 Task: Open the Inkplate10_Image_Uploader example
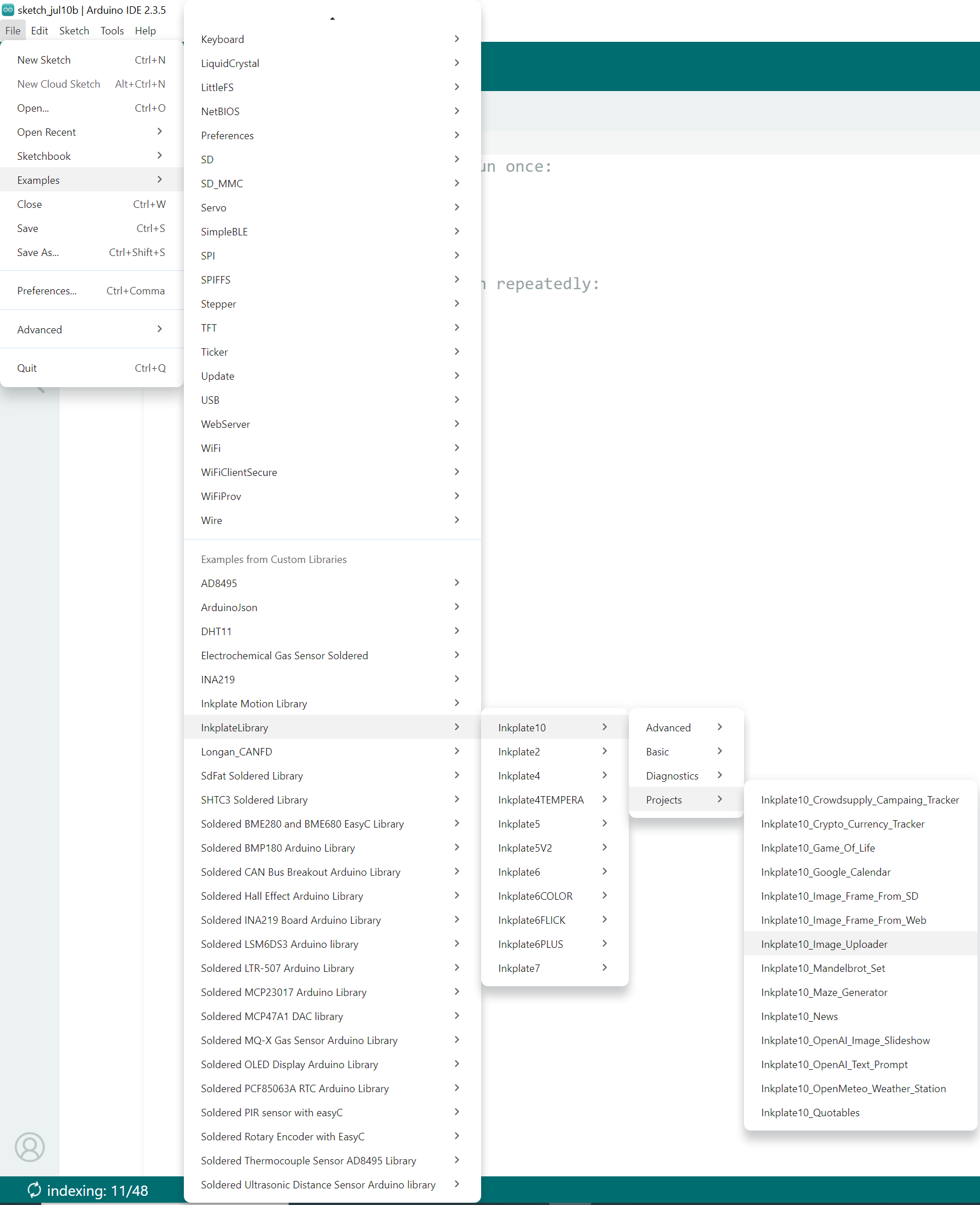[x=824, y=944]
